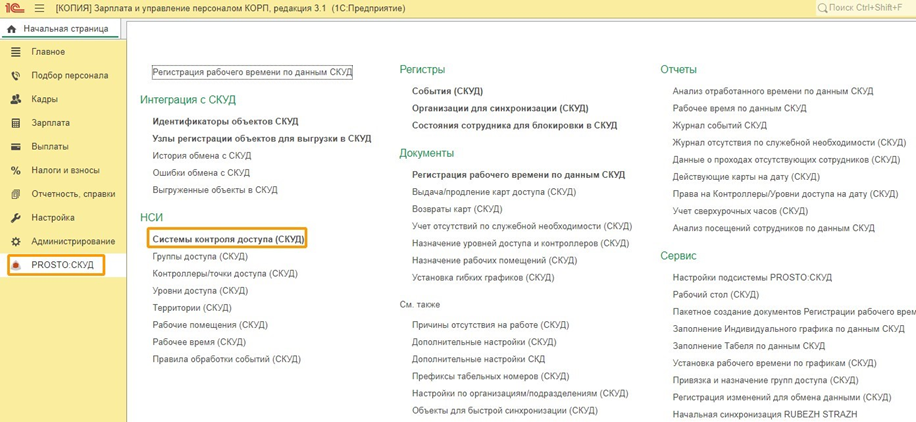Open the hamburger main menu icon

click(38, 9)
